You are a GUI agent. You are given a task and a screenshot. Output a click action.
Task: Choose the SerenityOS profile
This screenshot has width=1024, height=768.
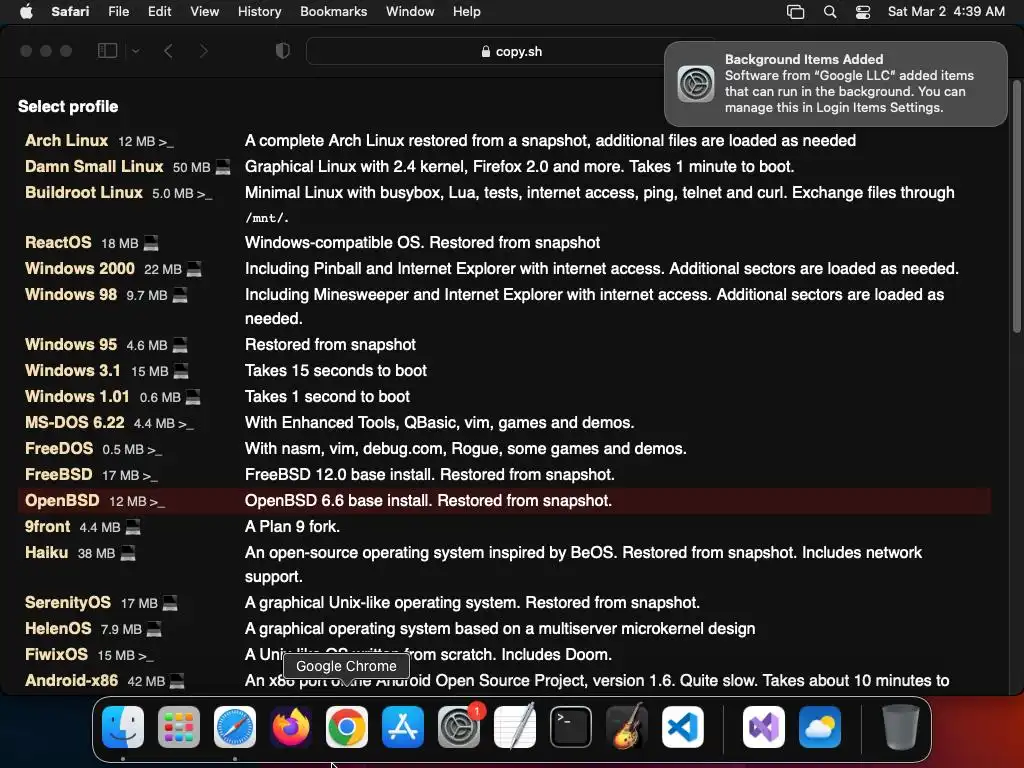click(68, 602)
